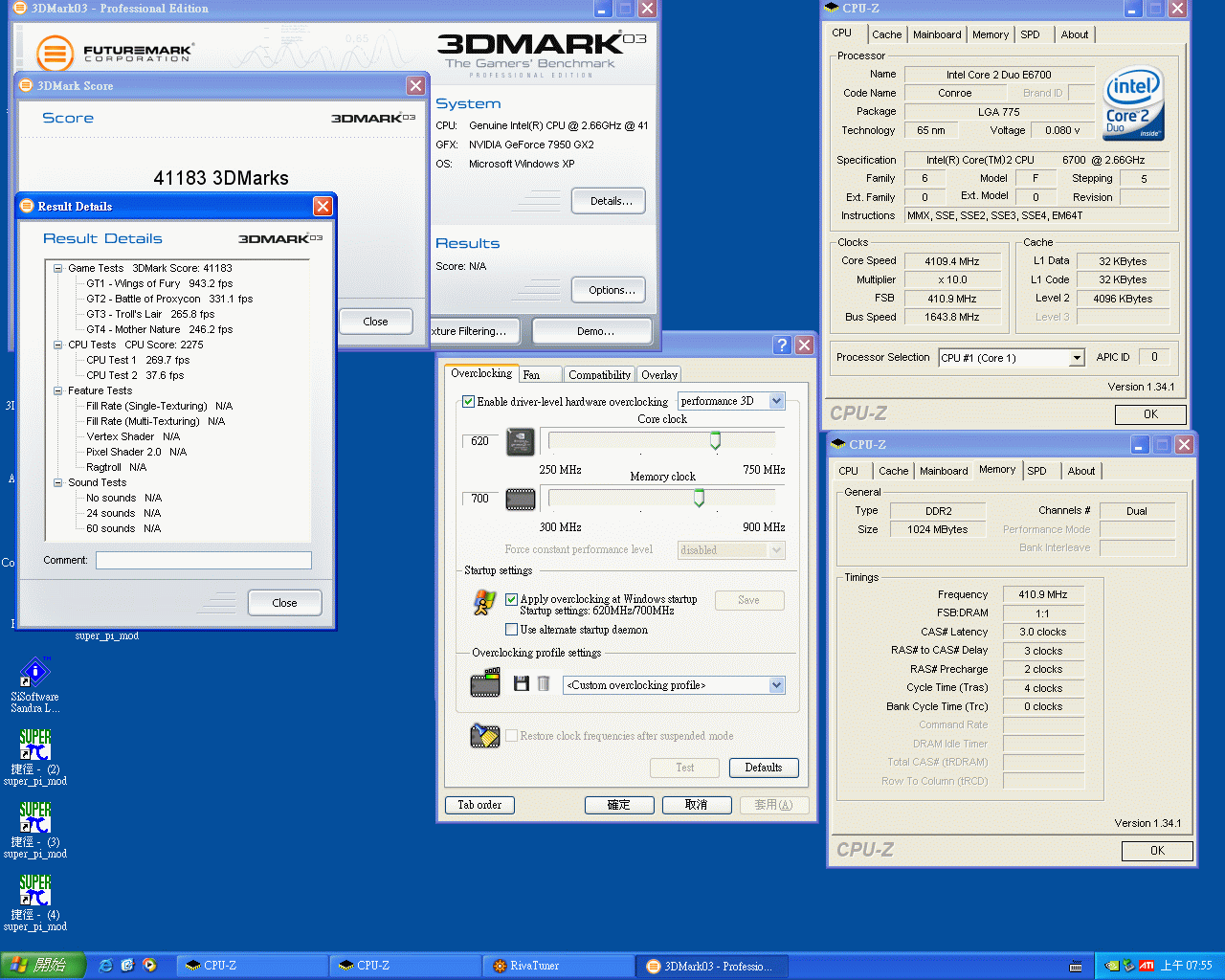Delete profile using the trash can icon
Screen dimensions: 1225x980
tap(544, 683)
